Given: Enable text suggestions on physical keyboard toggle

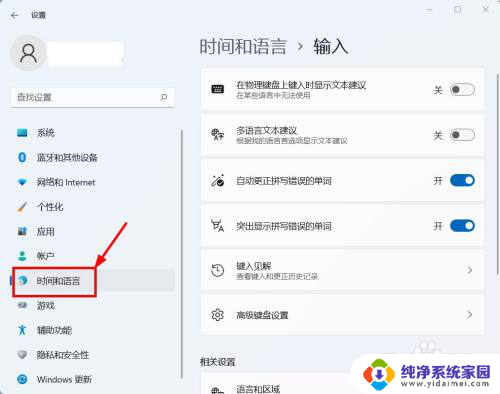Looking at the screenshot, I should 462,89.
